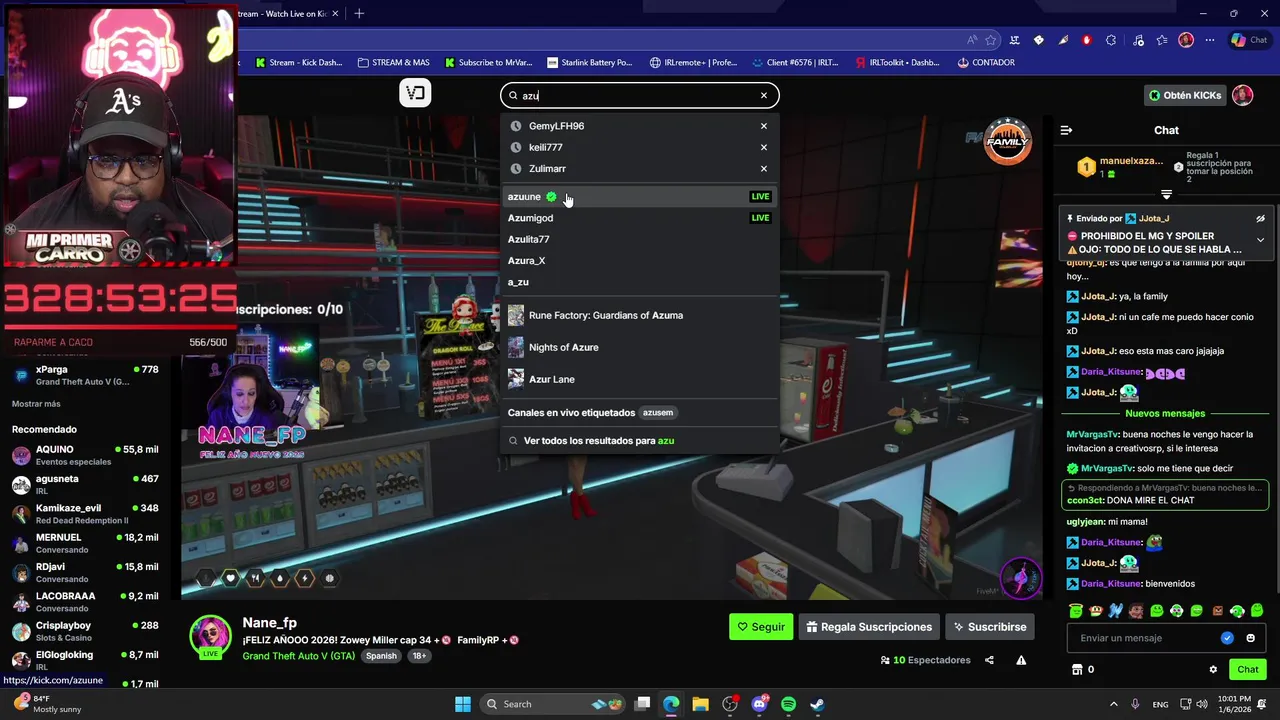Open Crisplayboy recommended channel
The width and height of the screenshot is (1280, 720).
coord(85,631)
